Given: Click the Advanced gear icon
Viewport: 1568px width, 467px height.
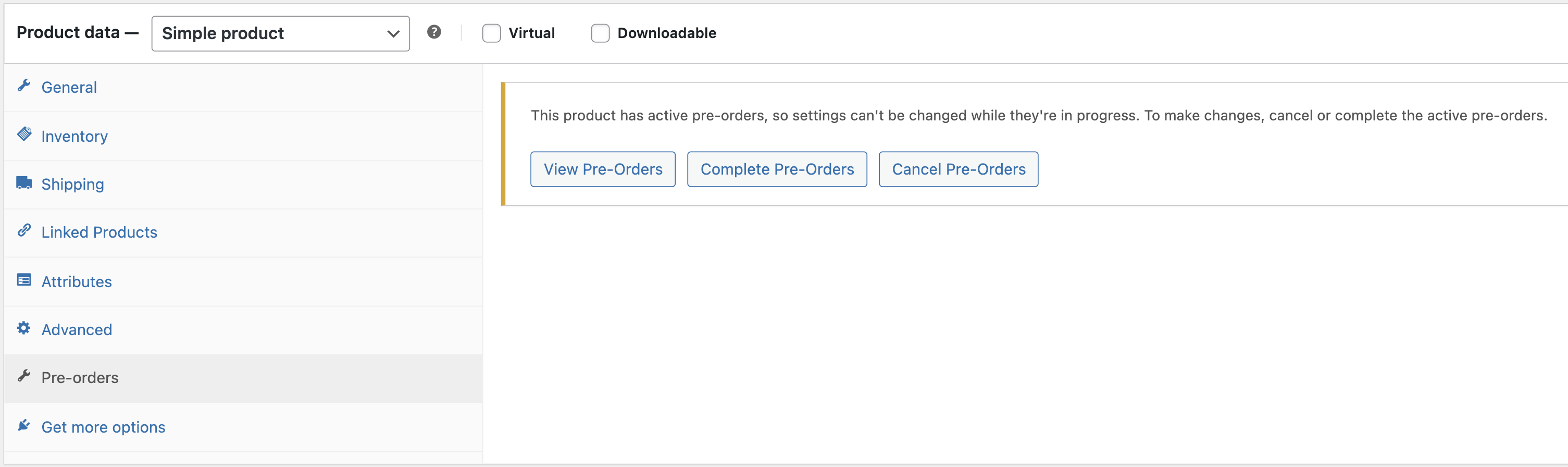Looking at the screenshot, I should click(24, 328).
